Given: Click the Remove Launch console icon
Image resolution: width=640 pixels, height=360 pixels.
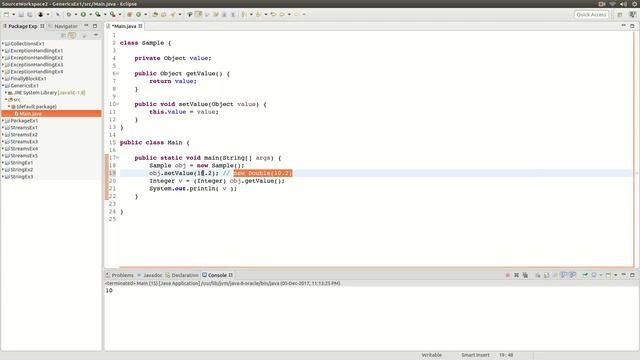Looking at the screenshot, I should [516, 275].
